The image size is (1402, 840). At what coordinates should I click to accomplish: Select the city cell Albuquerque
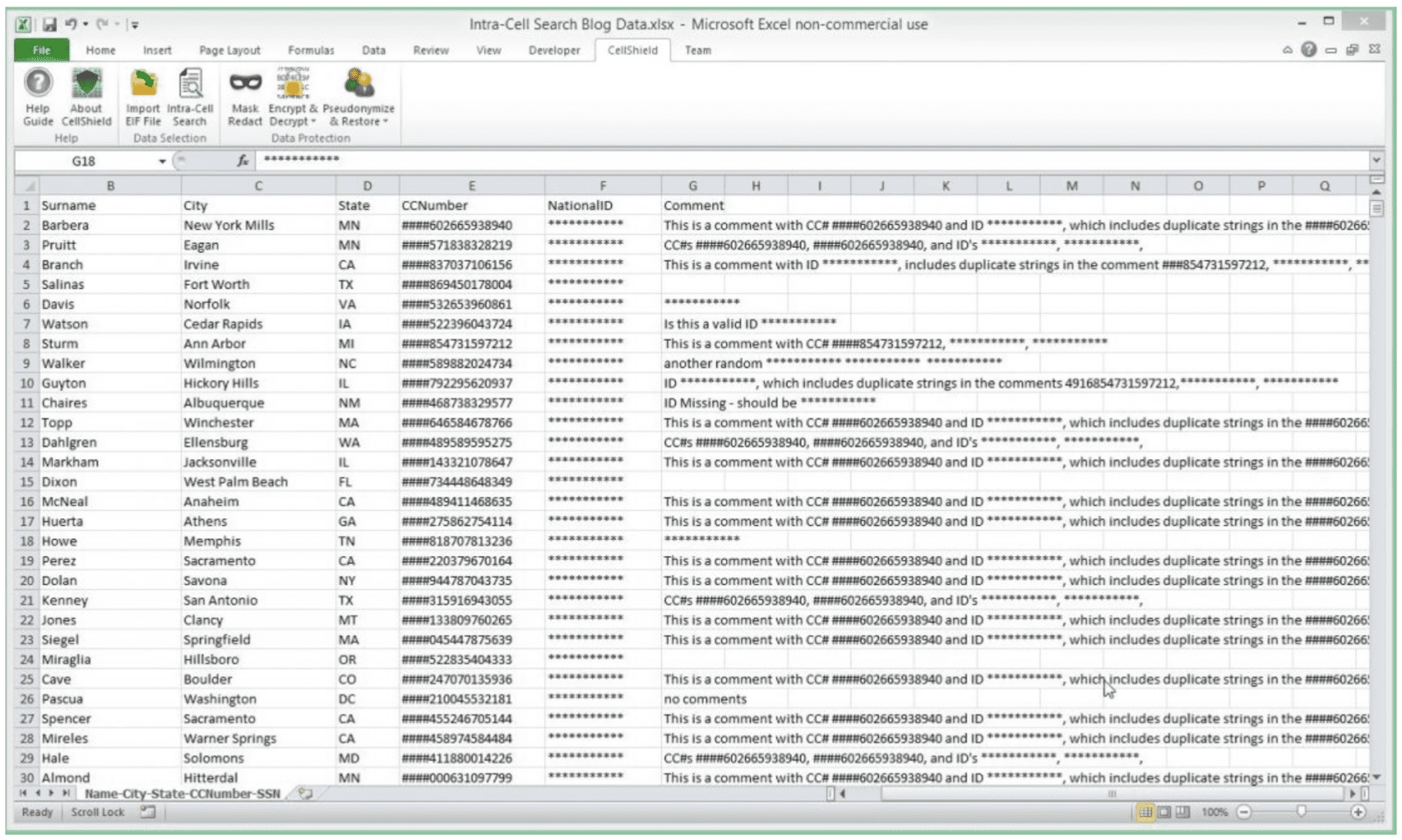(x=258, y=403)
